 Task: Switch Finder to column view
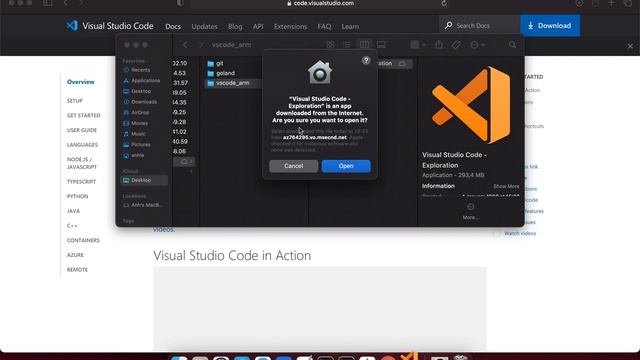[x=364, y=45]
